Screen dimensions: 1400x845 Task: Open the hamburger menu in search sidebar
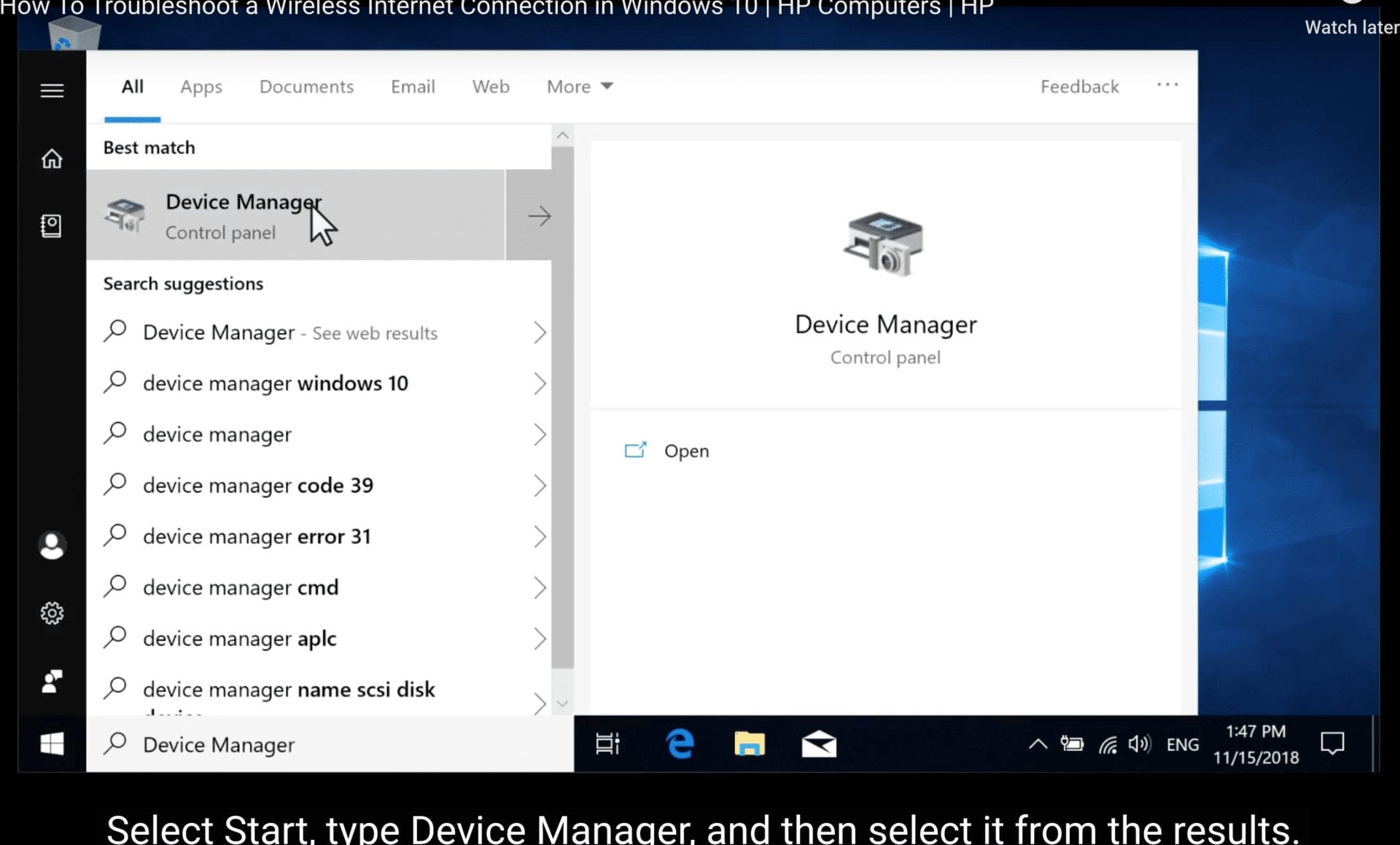(52, 90)
